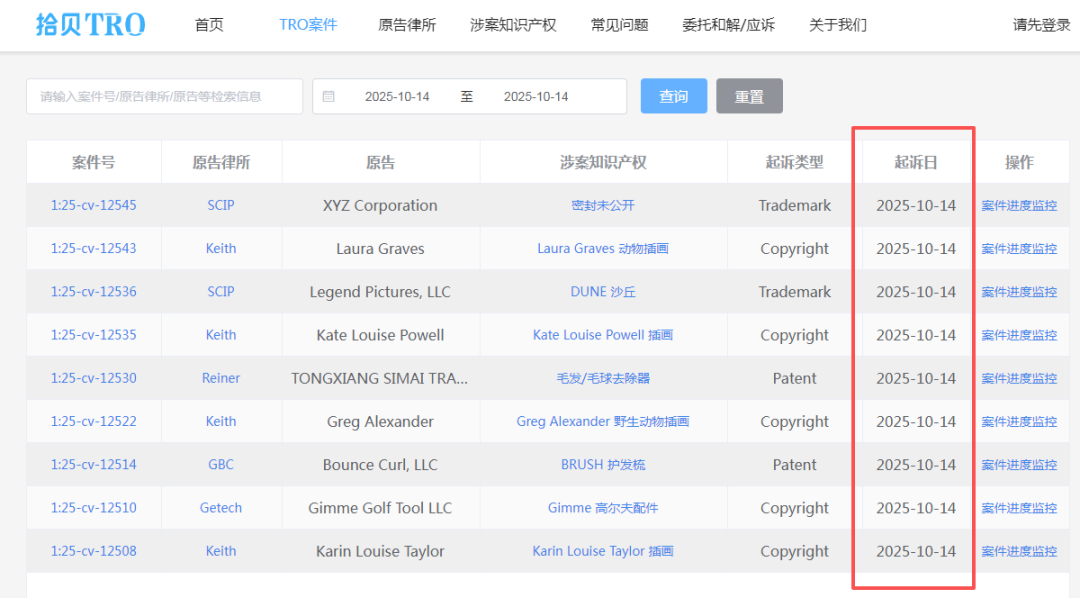Select the TRO案件 navigation tab
The image size is (1080, 598).
click(308, 25)
